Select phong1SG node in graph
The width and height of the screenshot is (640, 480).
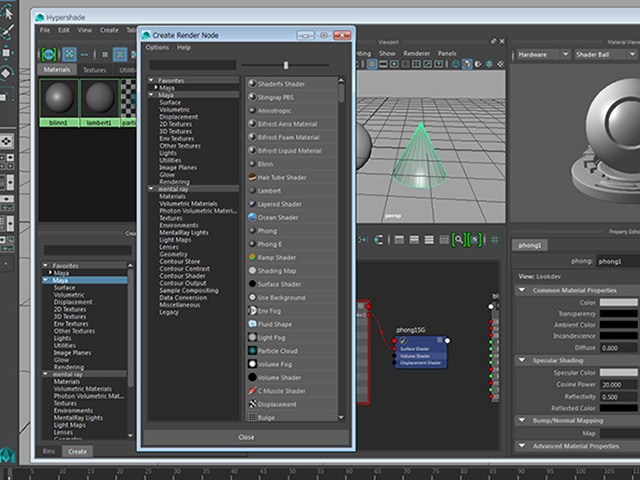coord(420,351)
